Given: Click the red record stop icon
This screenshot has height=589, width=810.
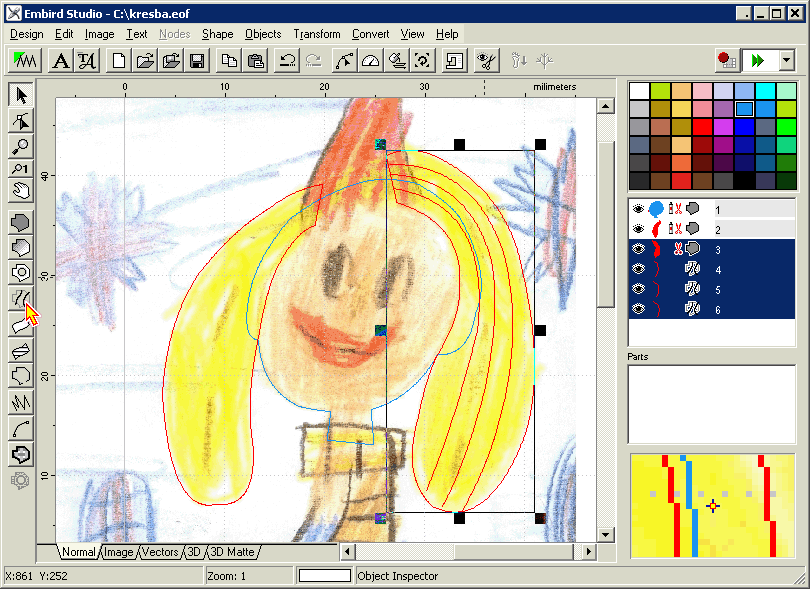Looking at the screenshot, I should point(726,61).
